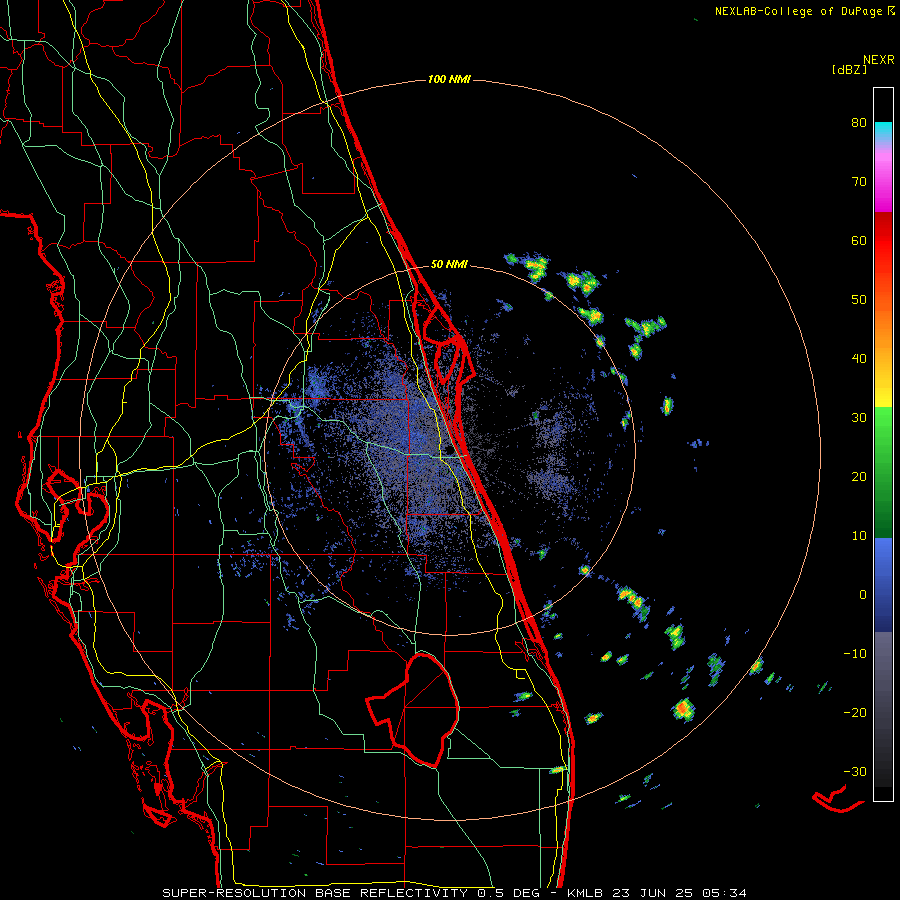Click the 40 value on the dBZ scale
The height and width of the screenshot is (900, 900).
tap(859, 359)
